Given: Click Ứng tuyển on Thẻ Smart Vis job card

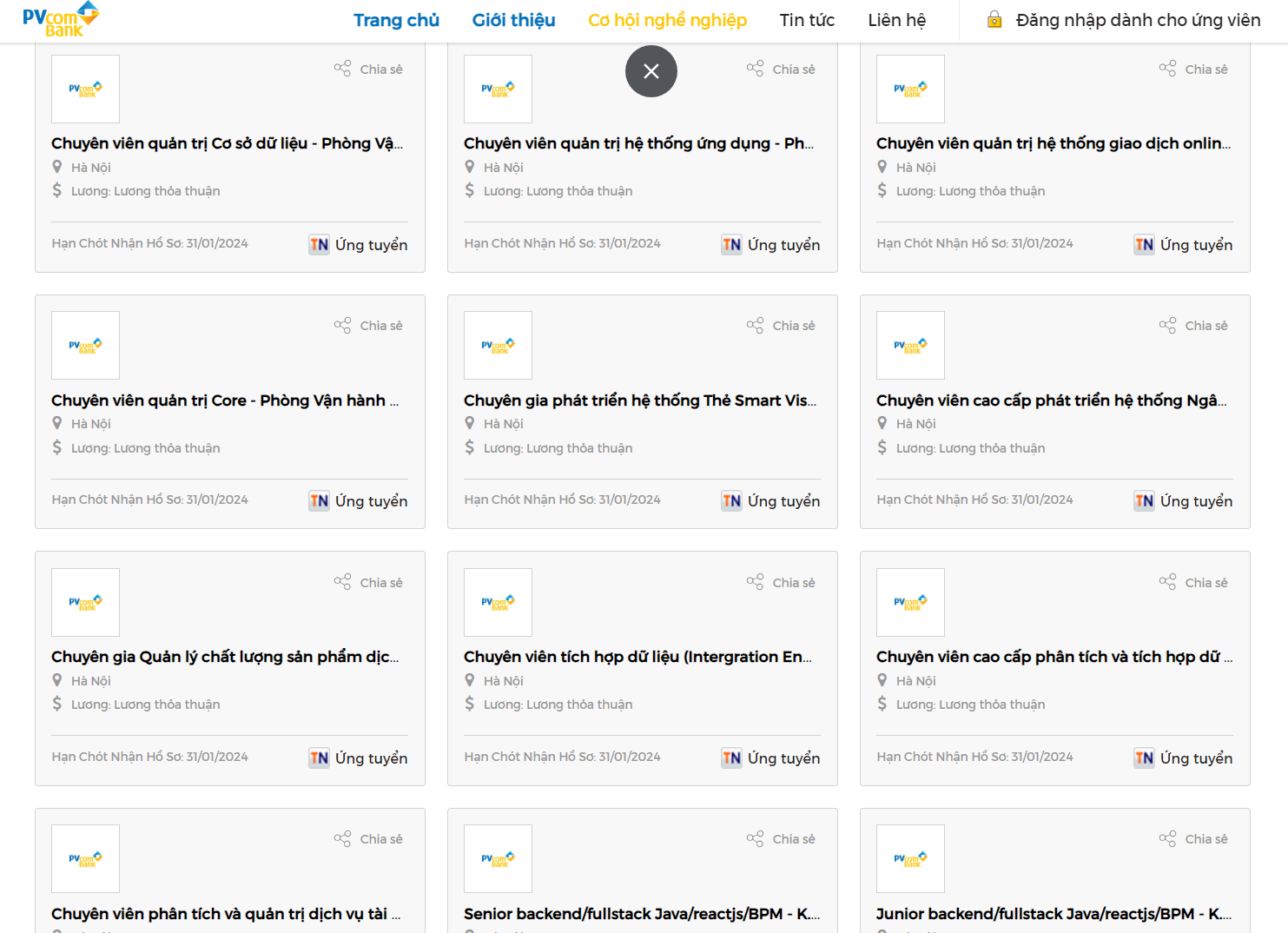Looking at the screenshot, I should click(x=783, y=501).
